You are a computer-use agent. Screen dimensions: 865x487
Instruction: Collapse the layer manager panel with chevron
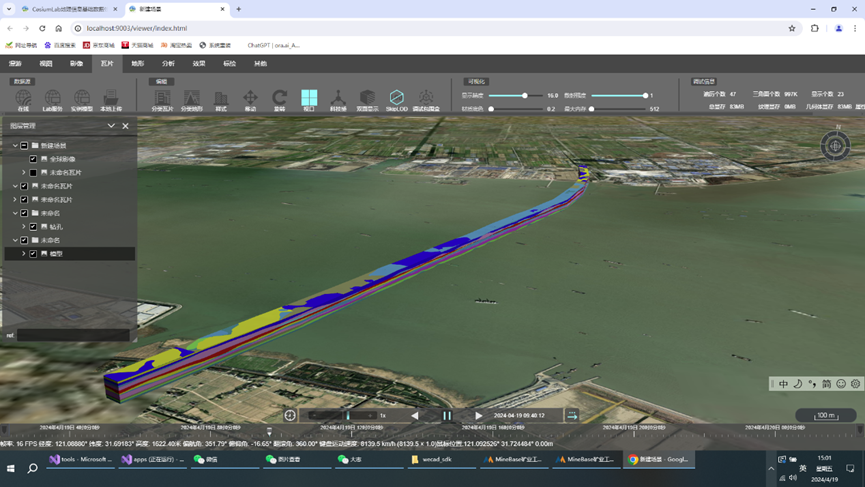[111, 126]
